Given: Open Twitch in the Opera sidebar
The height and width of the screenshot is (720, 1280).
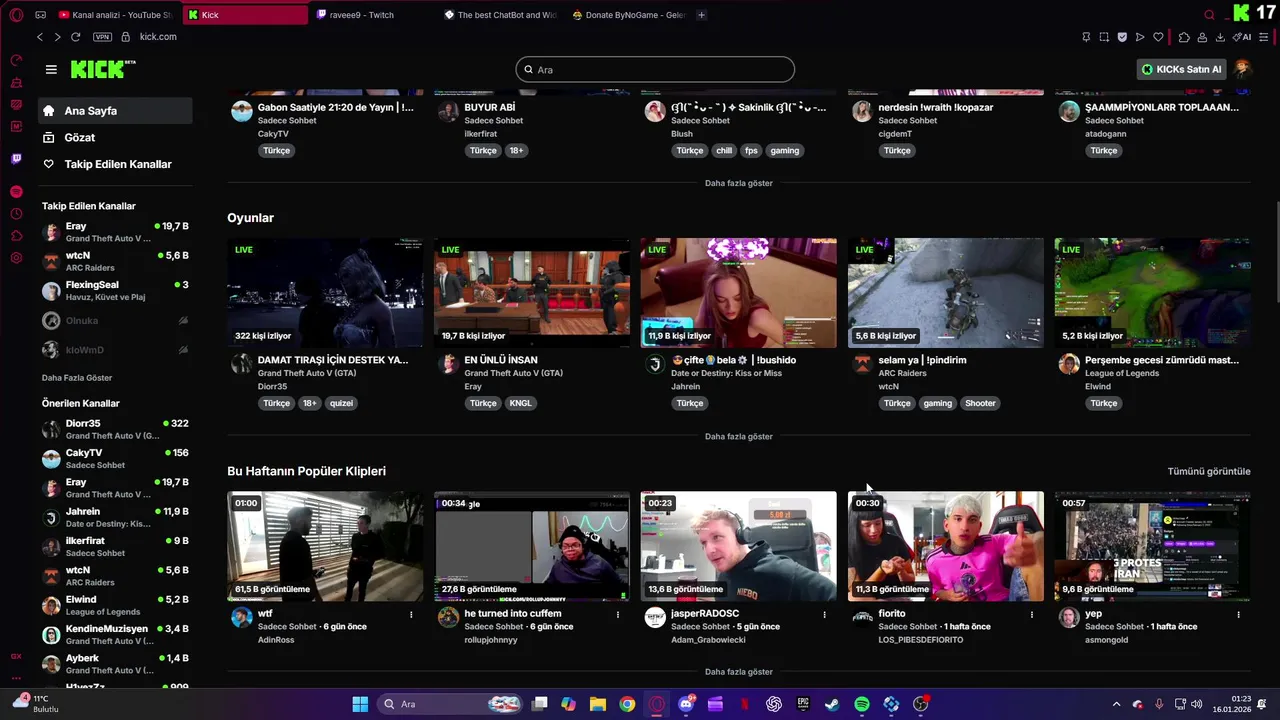Looking at the screenshot, I should click(x=16, y=159).
